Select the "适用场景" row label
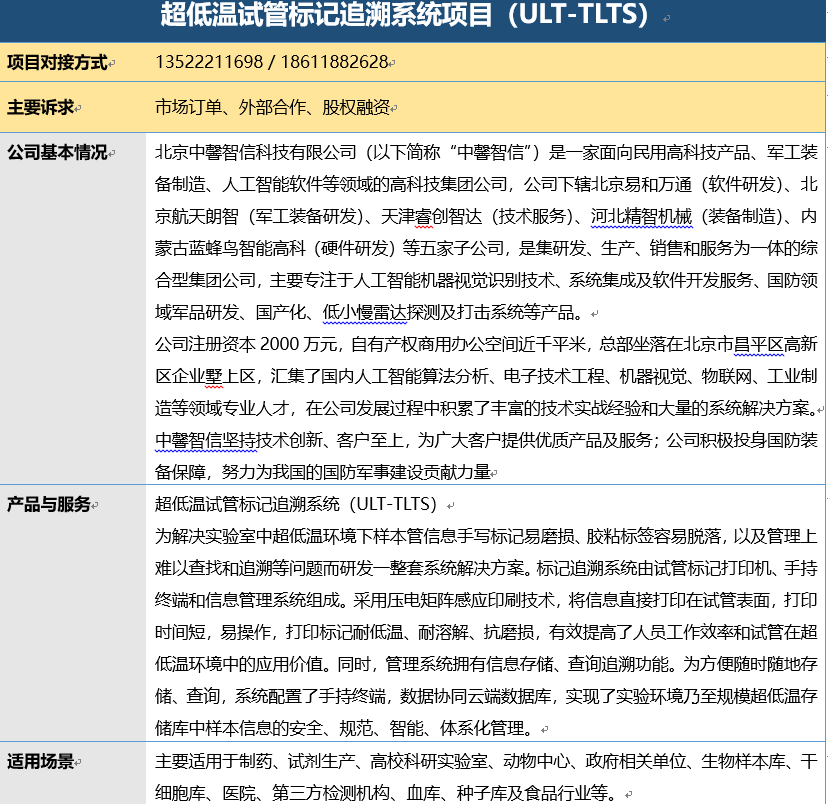 41,762
